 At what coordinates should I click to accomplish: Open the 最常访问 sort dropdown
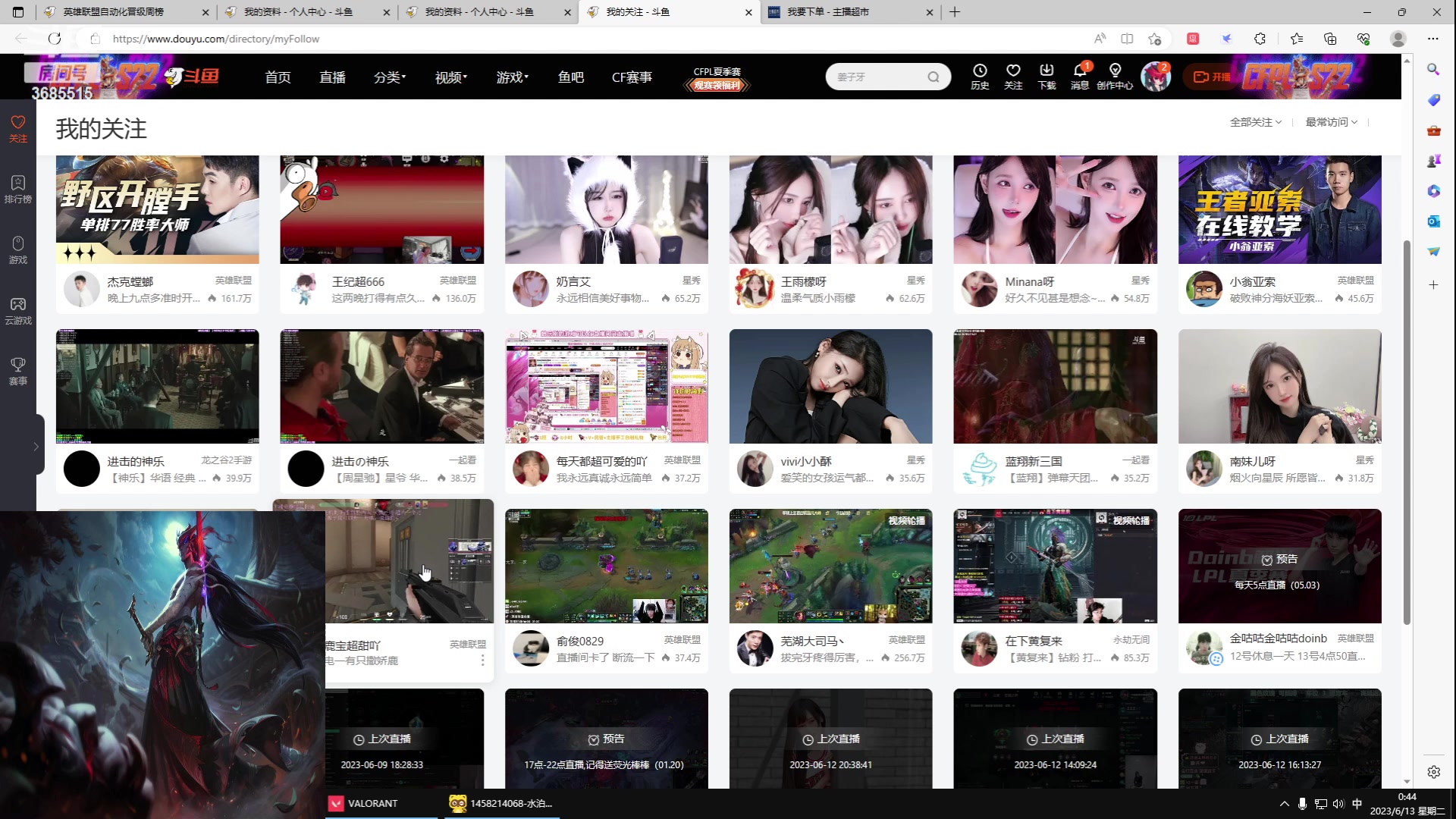(x=1332, y=122)
